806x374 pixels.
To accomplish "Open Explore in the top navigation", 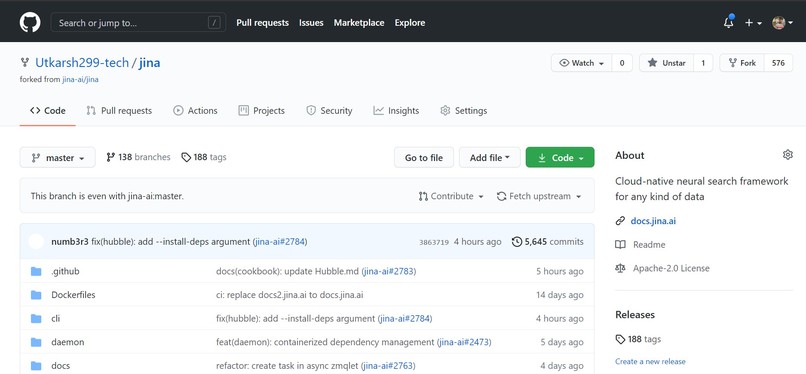I will 410,23.
